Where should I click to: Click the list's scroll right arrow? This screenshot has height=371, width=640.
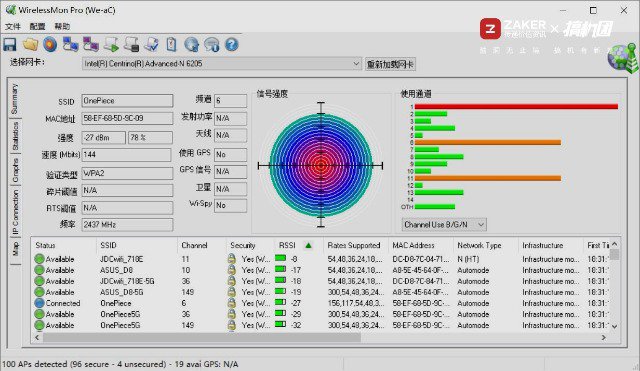[603, 338]
